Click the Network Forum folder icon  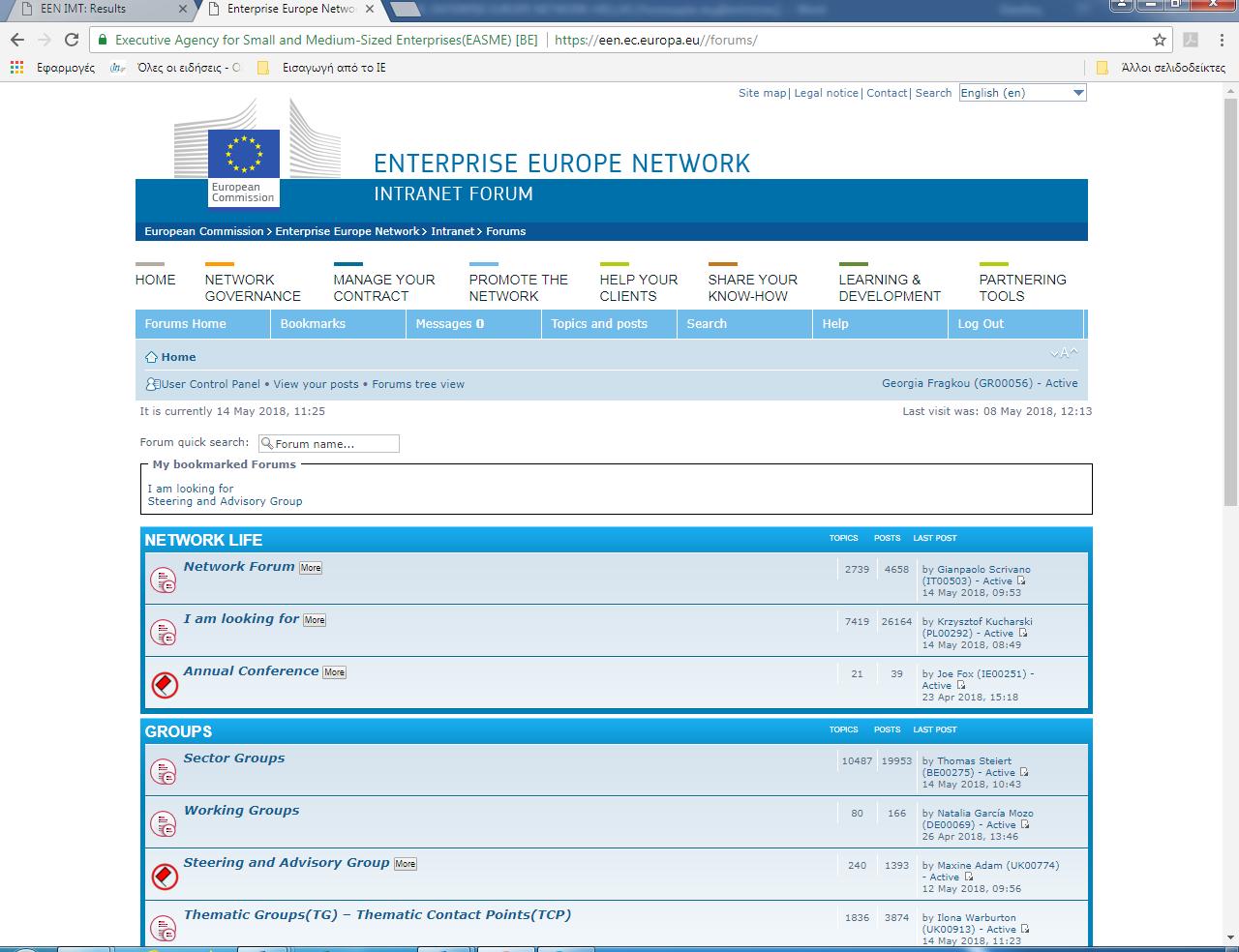(x=164, y=580)
